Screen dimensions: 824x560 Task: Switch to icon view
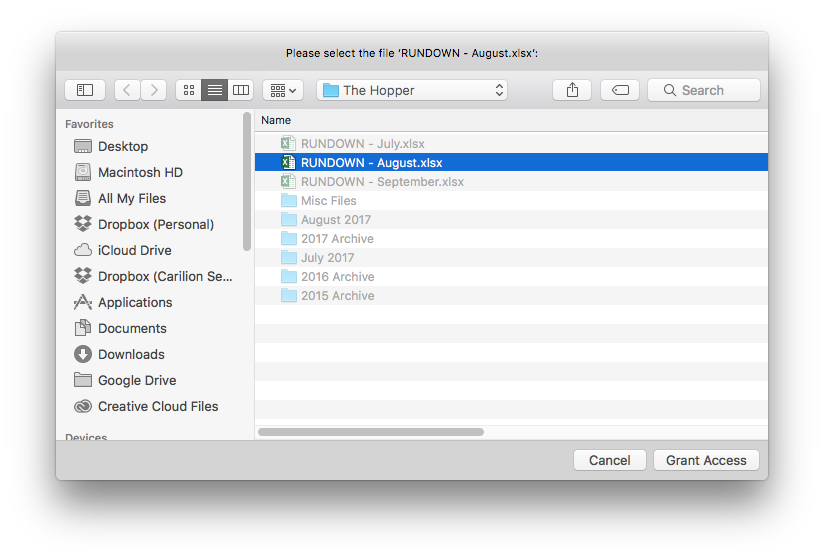coord(189,90)
